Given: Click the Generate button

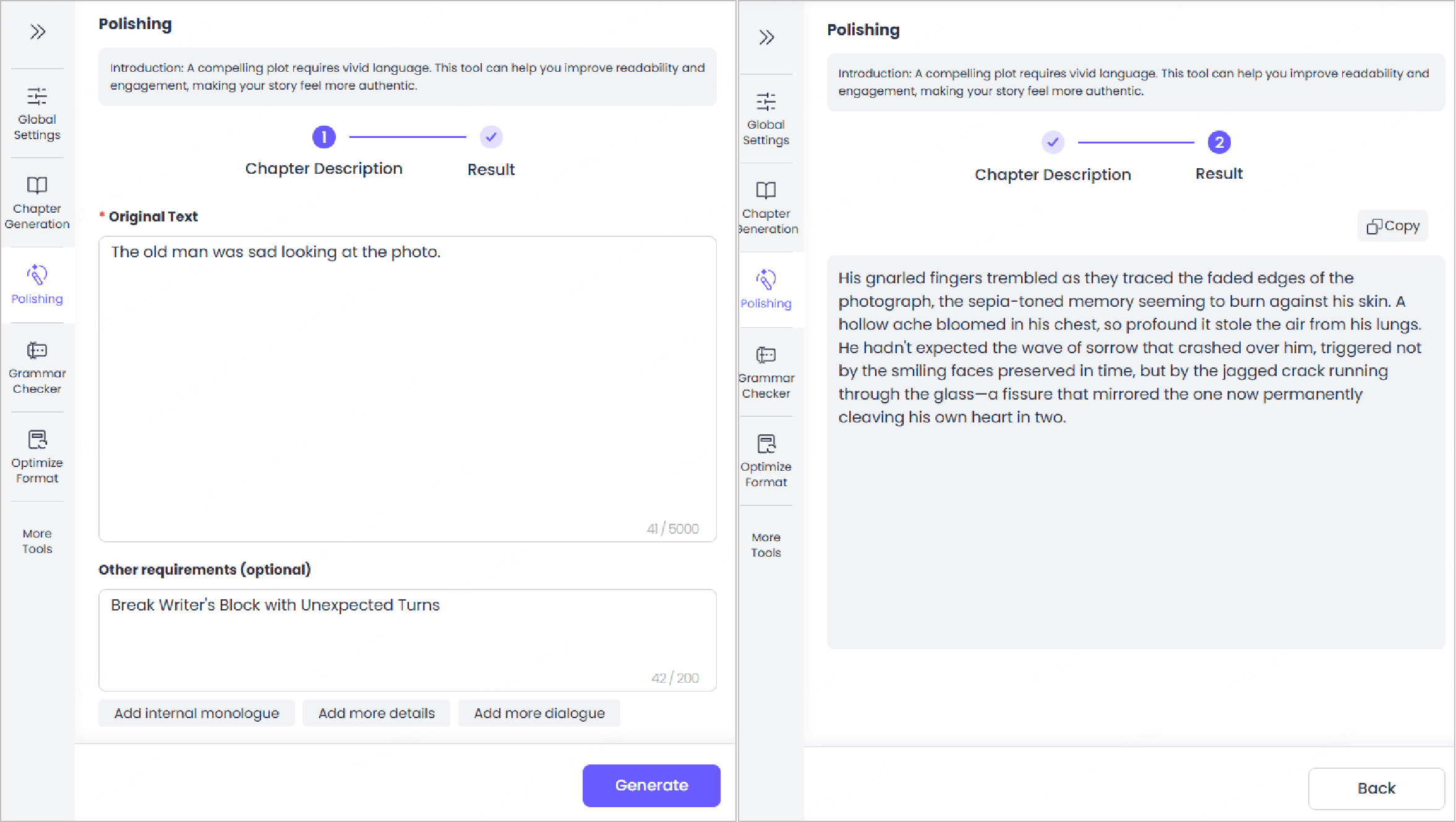Looking at the screenshot, I should (x=651, y=785).
